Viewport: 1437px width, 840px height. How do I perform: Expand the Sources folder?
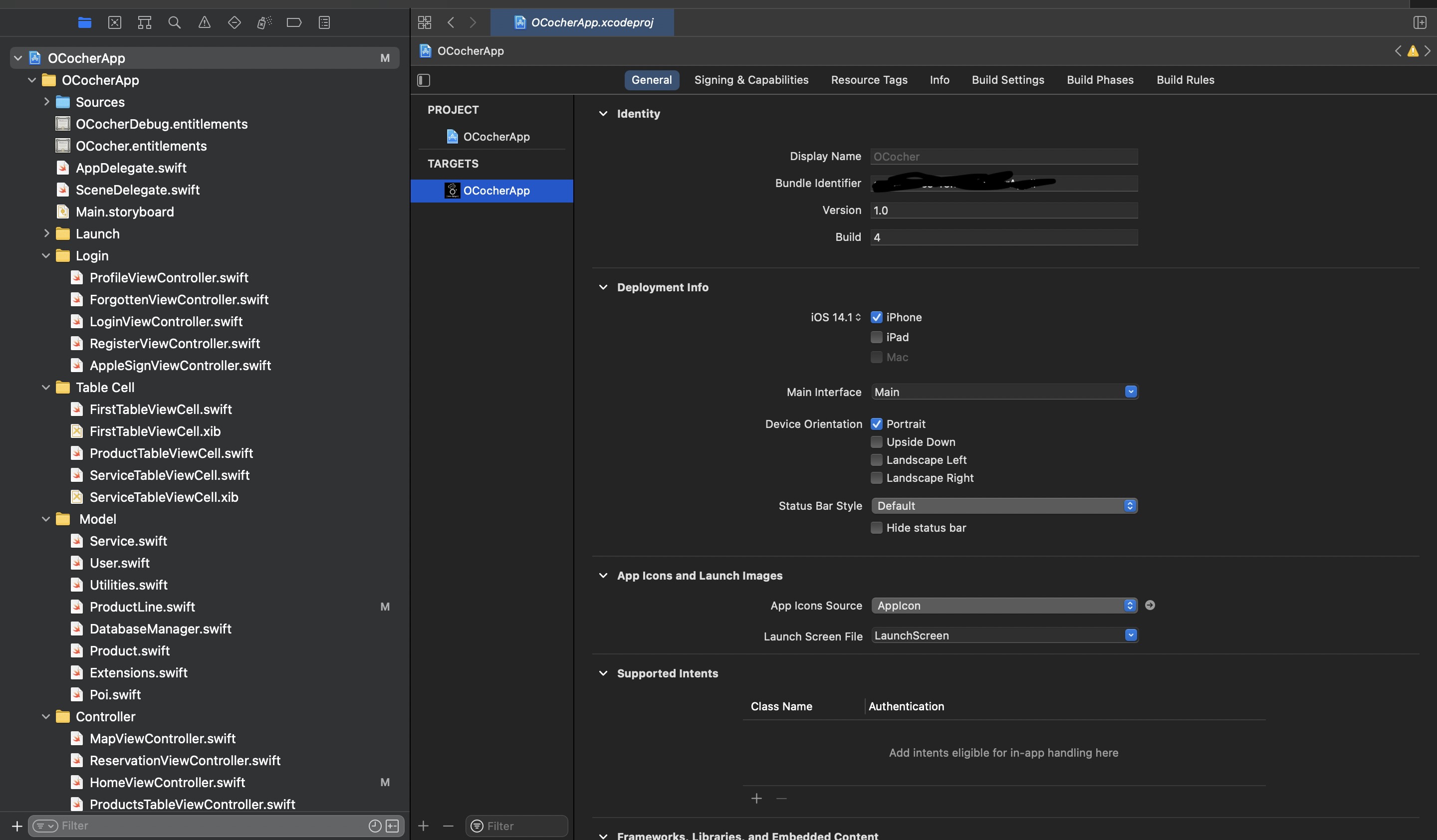point(47,101)
